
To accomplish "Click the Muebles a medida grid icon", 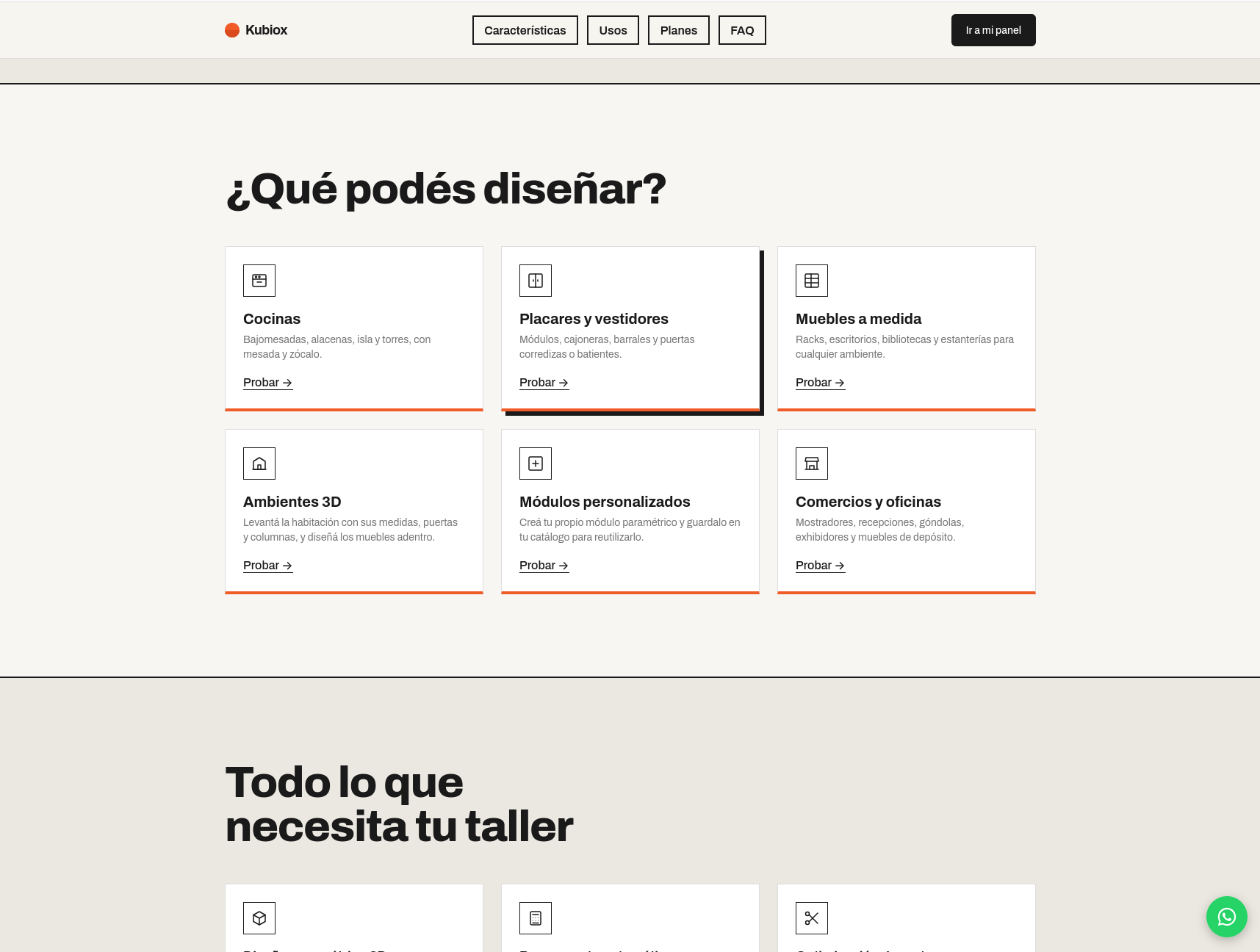I will 812,281.
